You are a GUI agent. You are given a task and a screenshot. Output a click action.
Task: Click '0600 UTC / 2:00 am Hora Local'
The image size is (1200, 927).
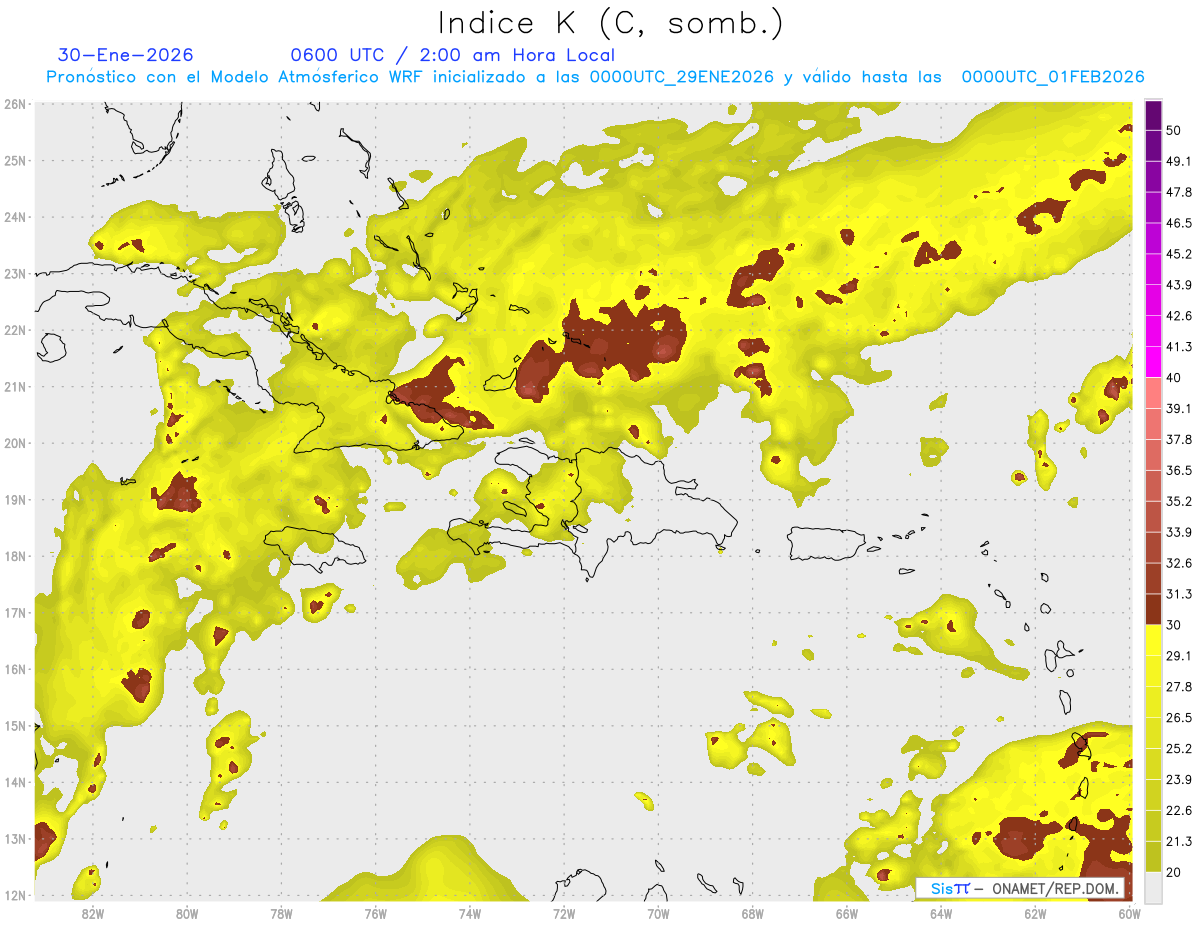[452, 55]
